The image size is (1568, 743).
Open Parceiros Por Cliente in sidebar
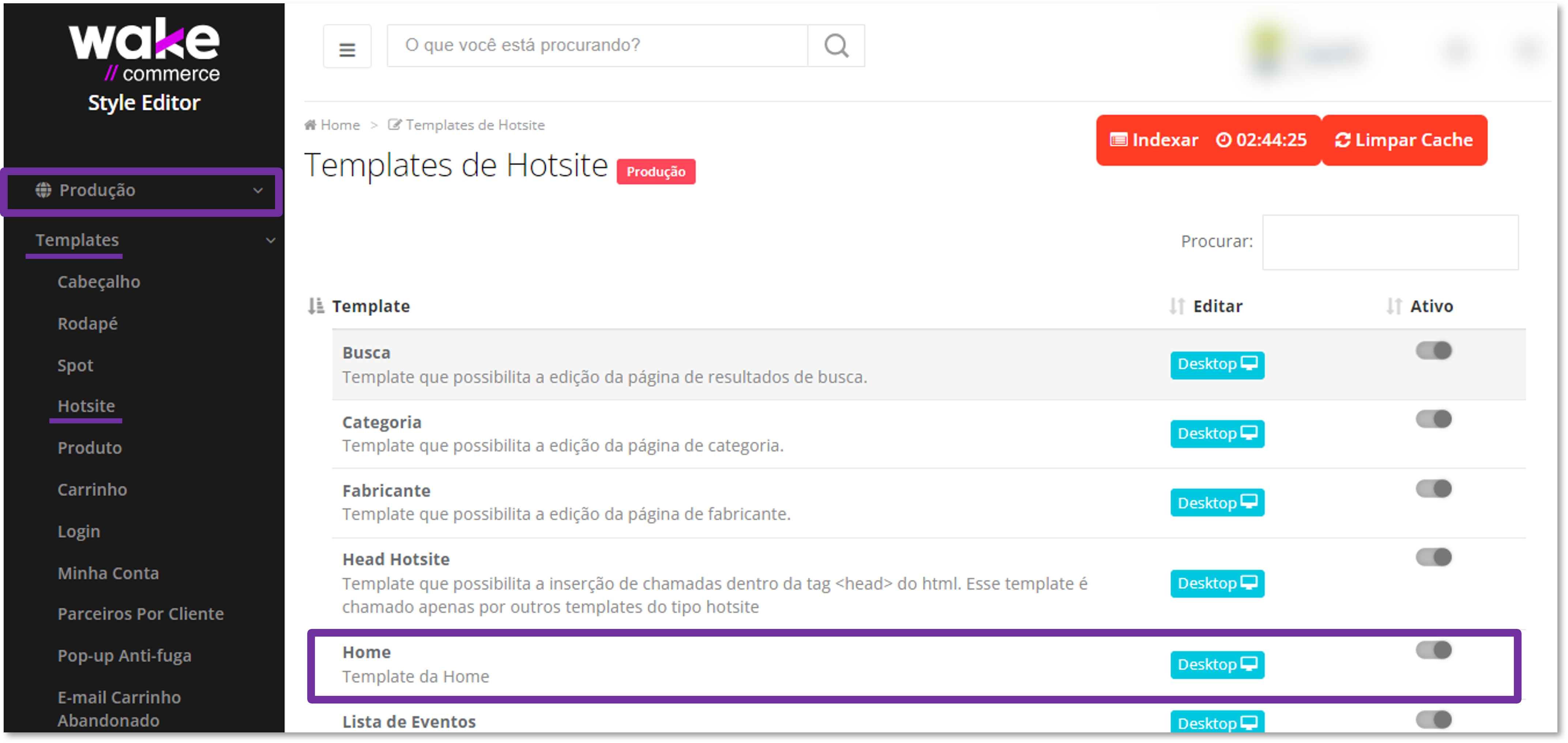point(140,614)
